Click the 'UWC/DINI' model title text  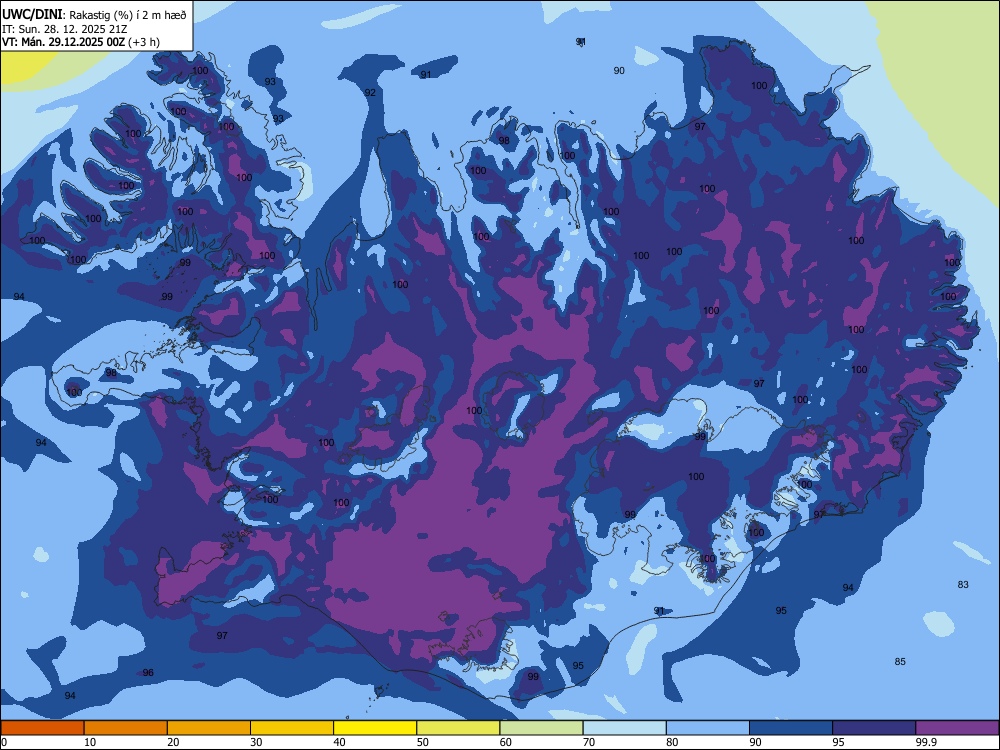click(33, 15)
